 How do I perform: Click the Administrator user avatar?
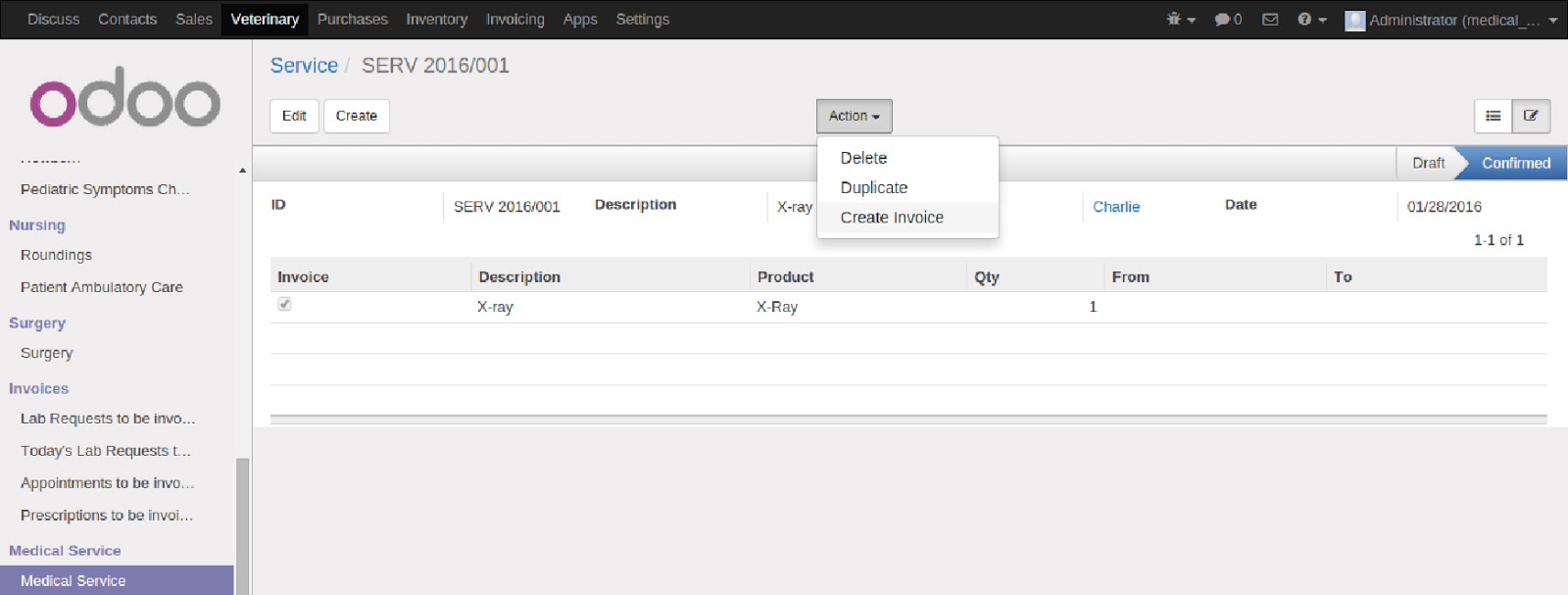point(1354,21)
